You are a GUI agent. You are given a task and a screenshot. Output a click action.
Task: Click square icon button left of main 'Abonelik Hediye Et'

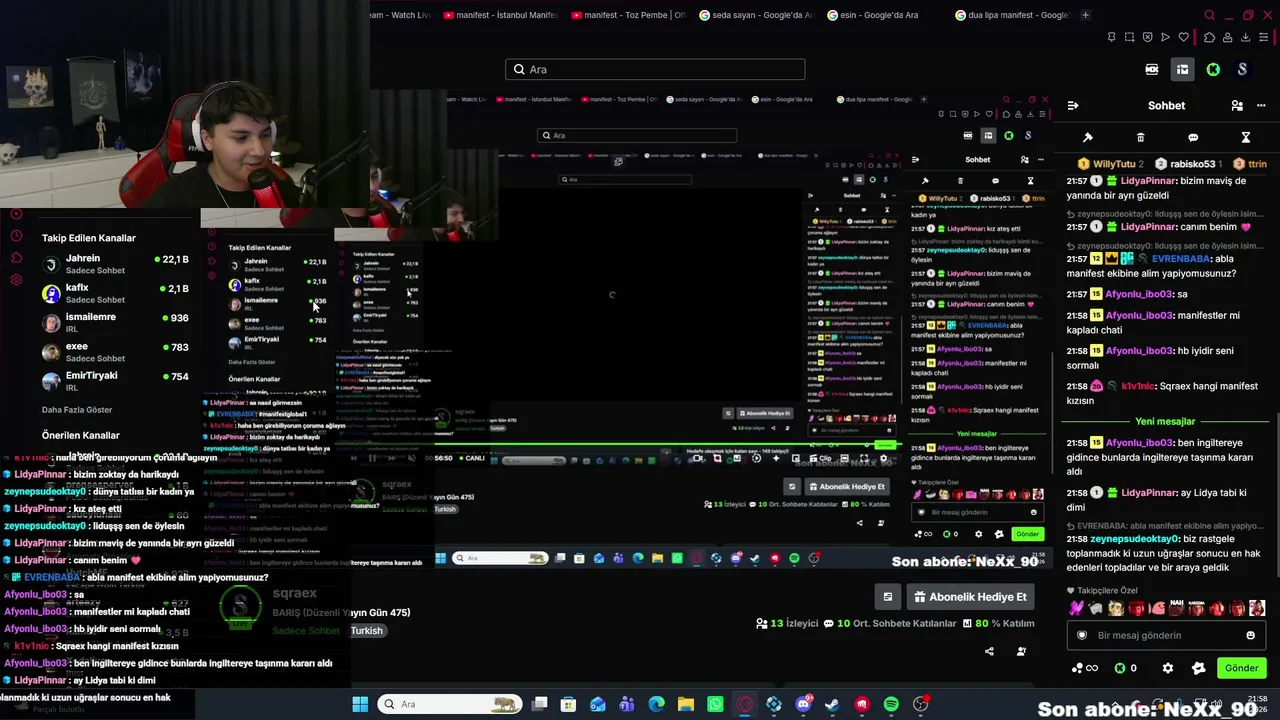(887, 597)
